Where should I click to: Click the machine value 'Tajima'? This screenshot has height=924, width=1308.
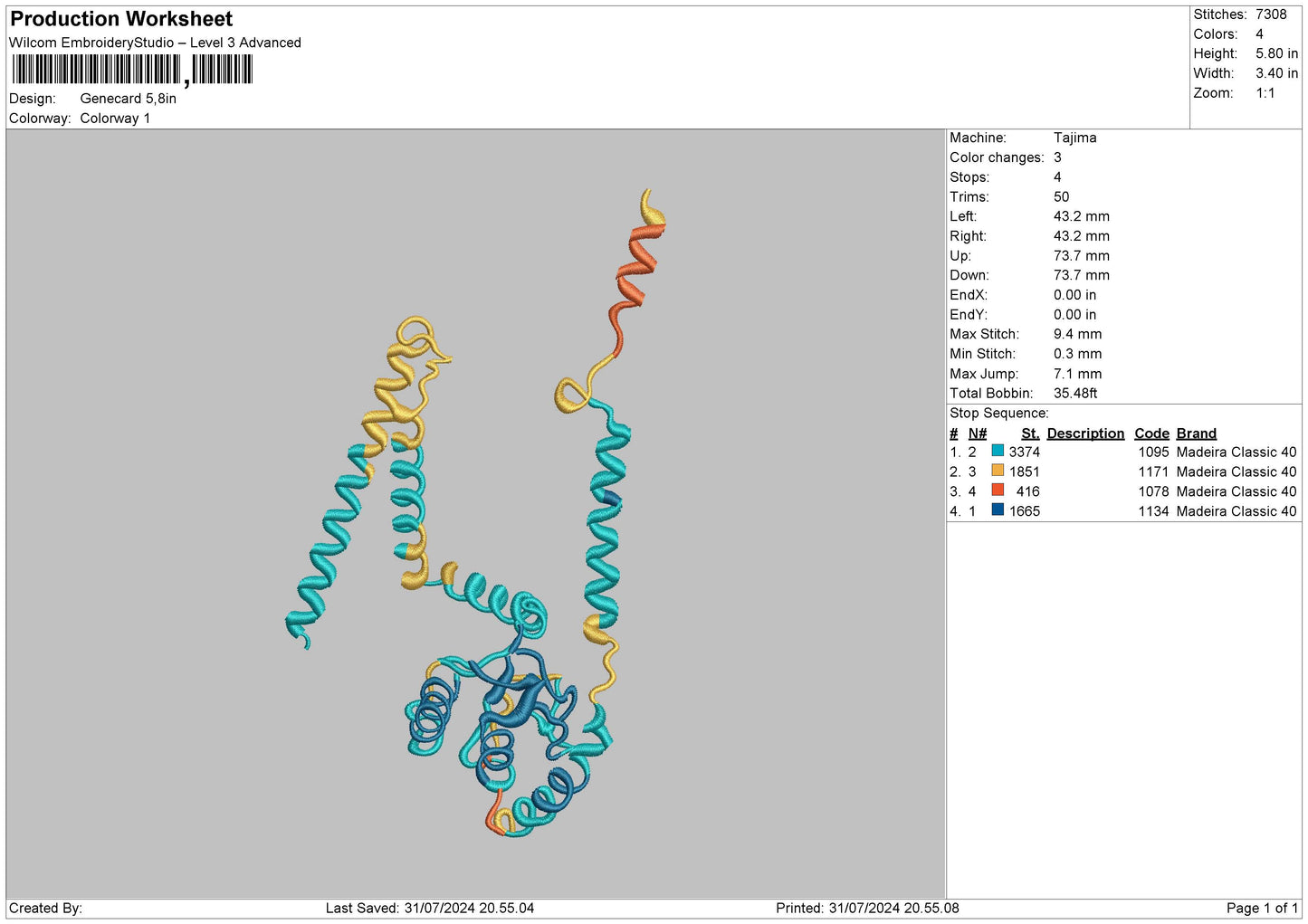tap(1075, 138)
